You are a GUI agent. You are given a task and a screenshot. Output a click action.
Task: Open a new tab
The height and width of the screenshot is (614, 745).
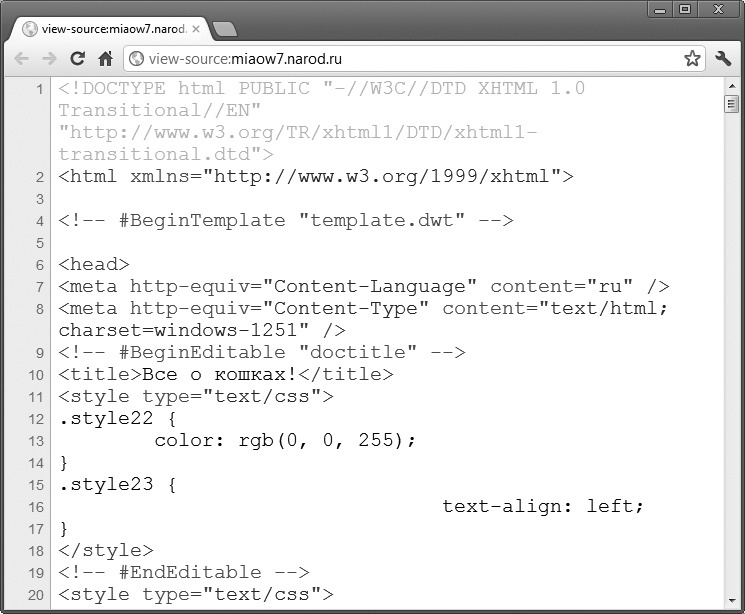225,29
